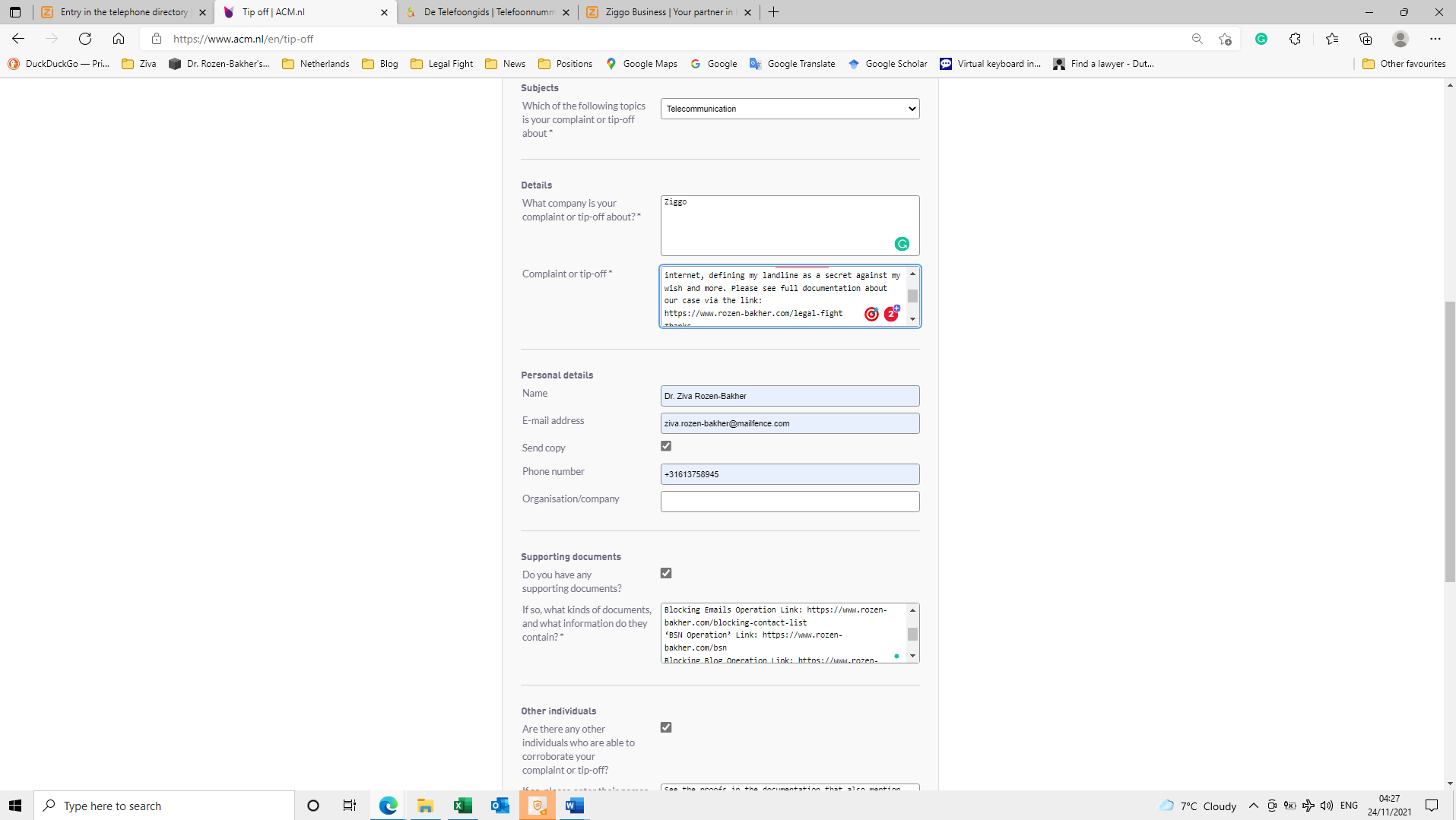This screenshot has width=1456, height=820.
Task: Uncheck the Send copy checkbox
Action: pos(666,446)
